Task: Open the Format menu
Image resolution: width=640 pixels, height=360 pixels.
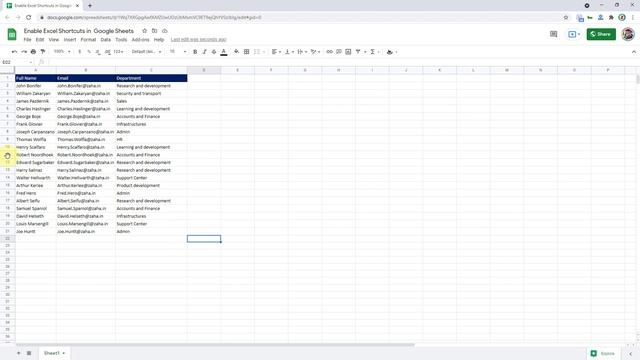Action: 88,40
